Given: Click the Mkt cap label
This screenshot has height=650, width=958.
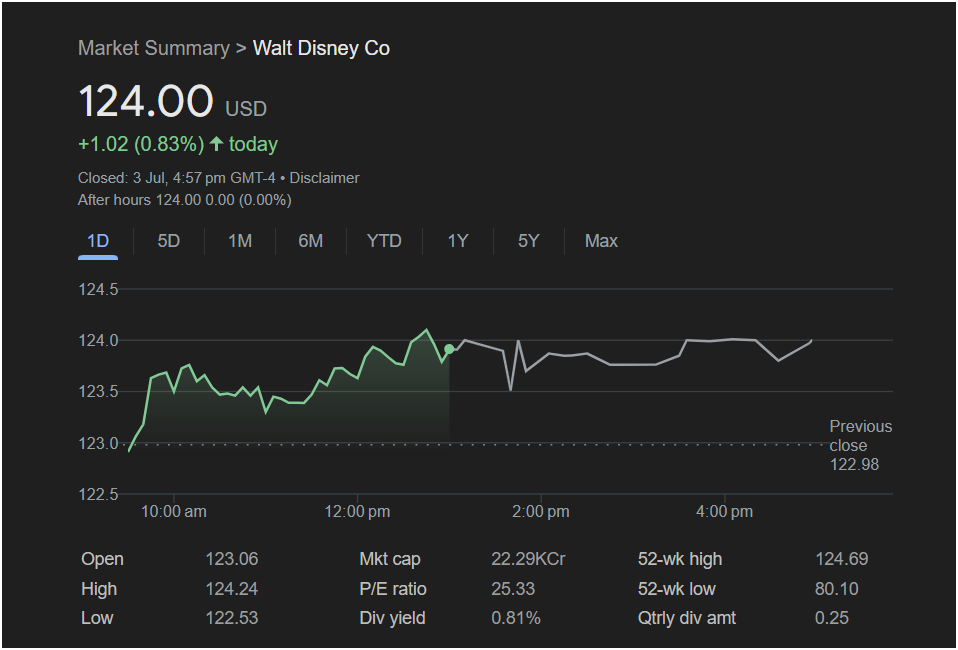Looking at the screenshot, I should tap(390, 559).
